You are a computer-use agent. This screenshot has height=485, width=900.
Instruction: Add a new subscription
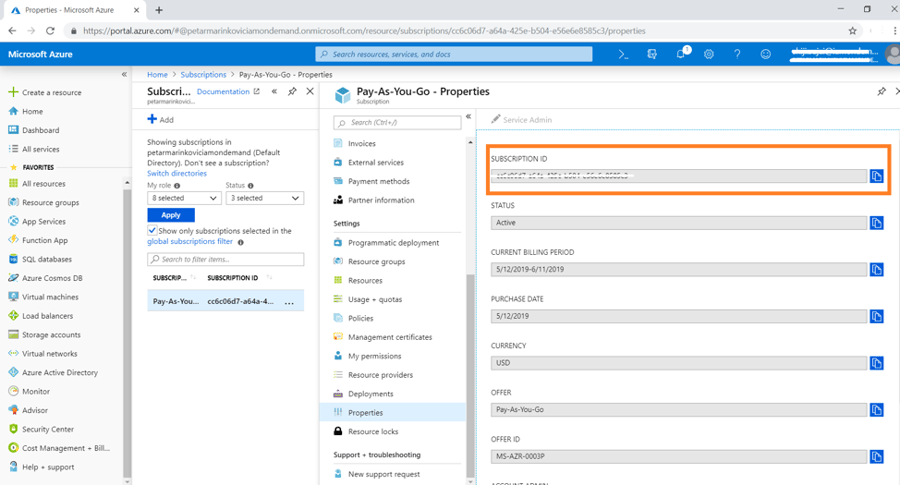pyautogui.click(x=160, y=120)
